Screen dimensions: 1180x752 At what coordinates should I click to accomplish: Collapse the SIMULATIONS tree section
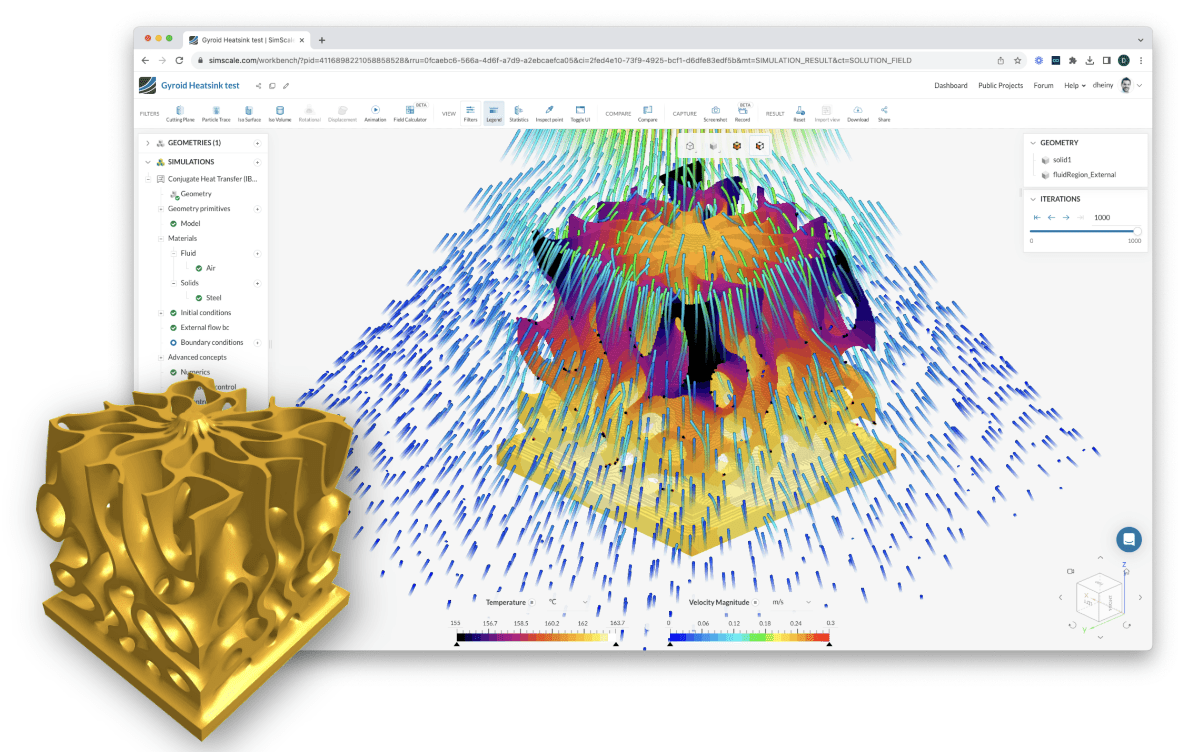pyautogui.click(x=148, y=162)
